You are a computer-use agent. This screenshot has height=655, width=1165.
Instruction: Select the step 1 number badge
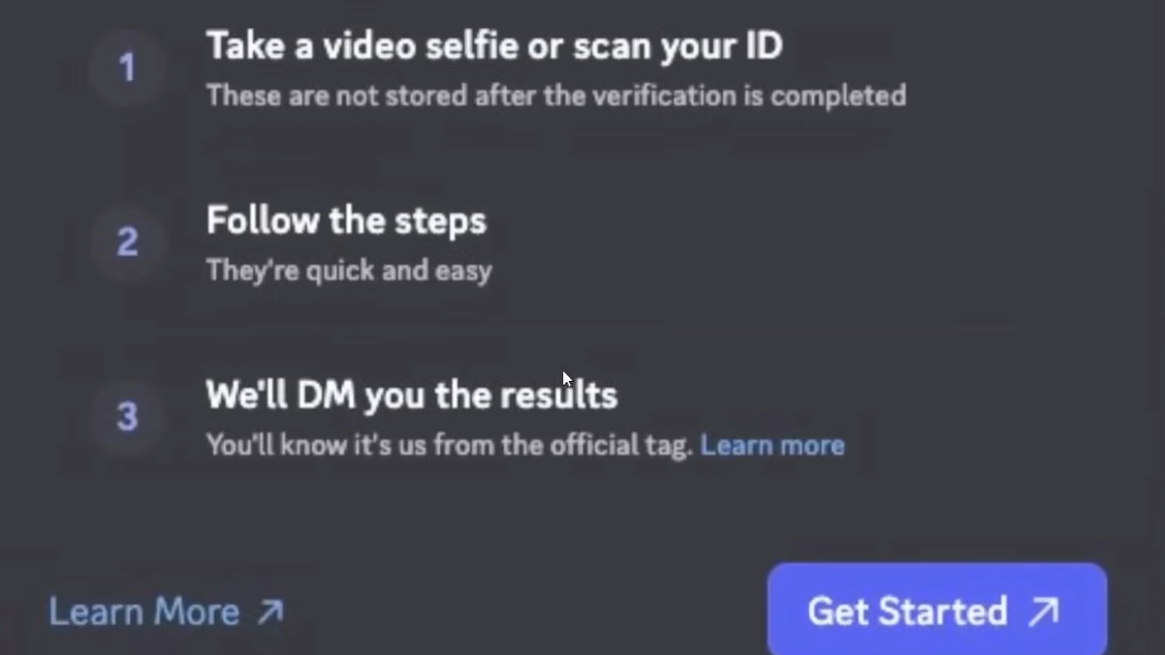pyautogui.click(x=127, y=68)
